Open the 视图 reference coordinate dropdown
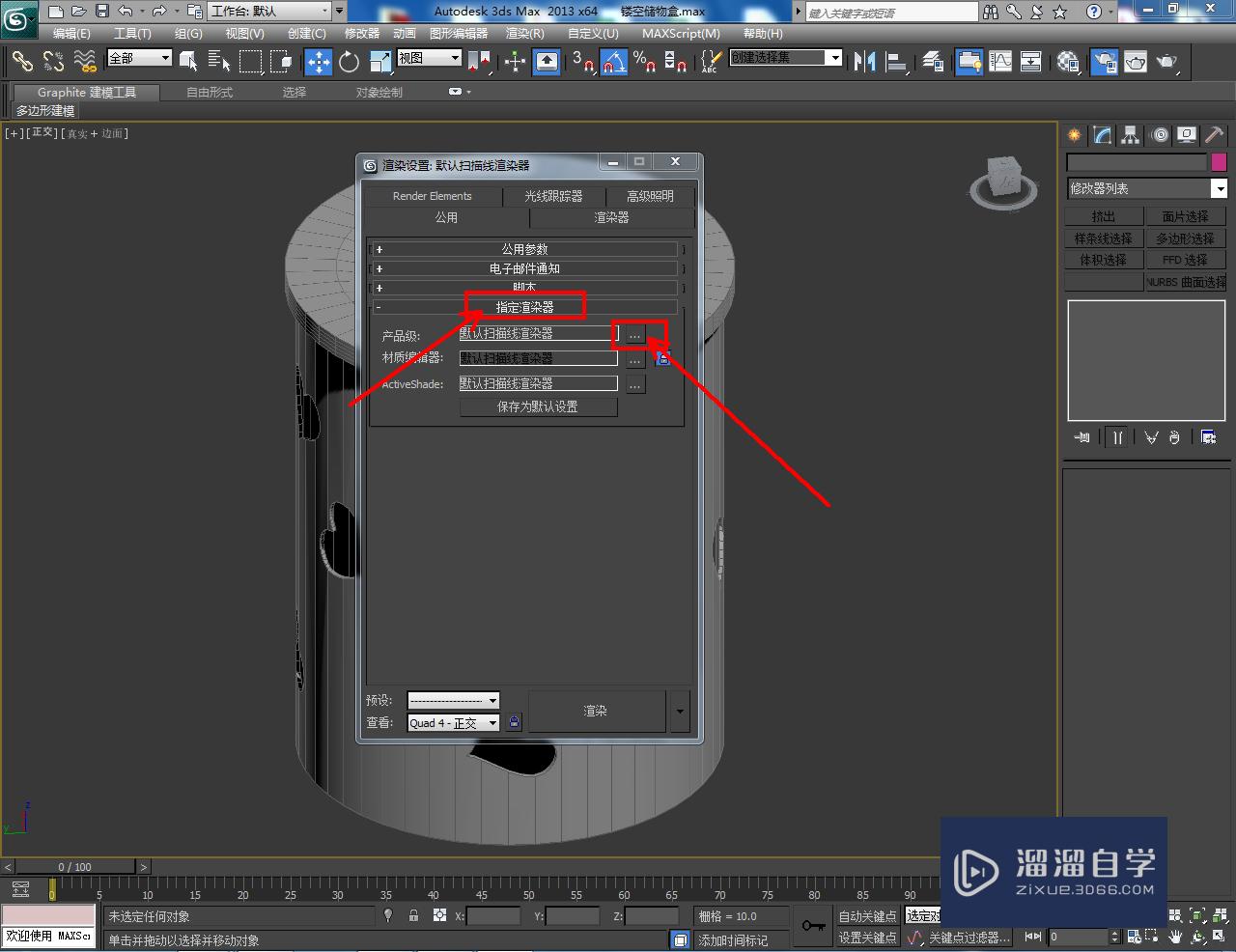 (430, 58)
